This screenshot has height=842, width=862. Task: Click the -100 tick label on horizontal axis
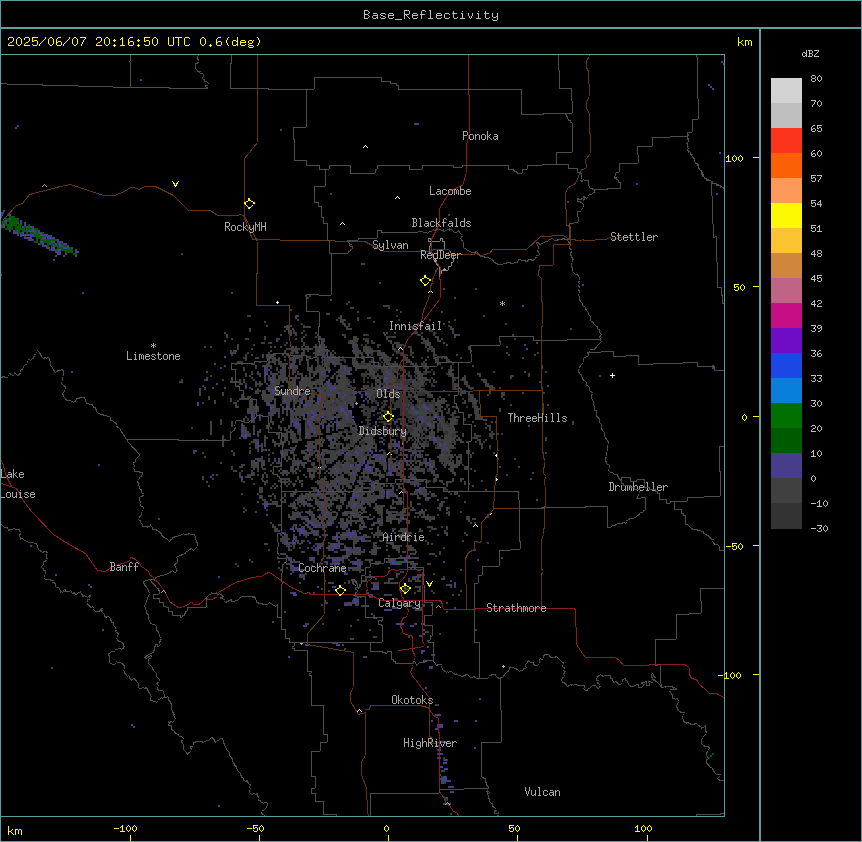coord(125,828)
